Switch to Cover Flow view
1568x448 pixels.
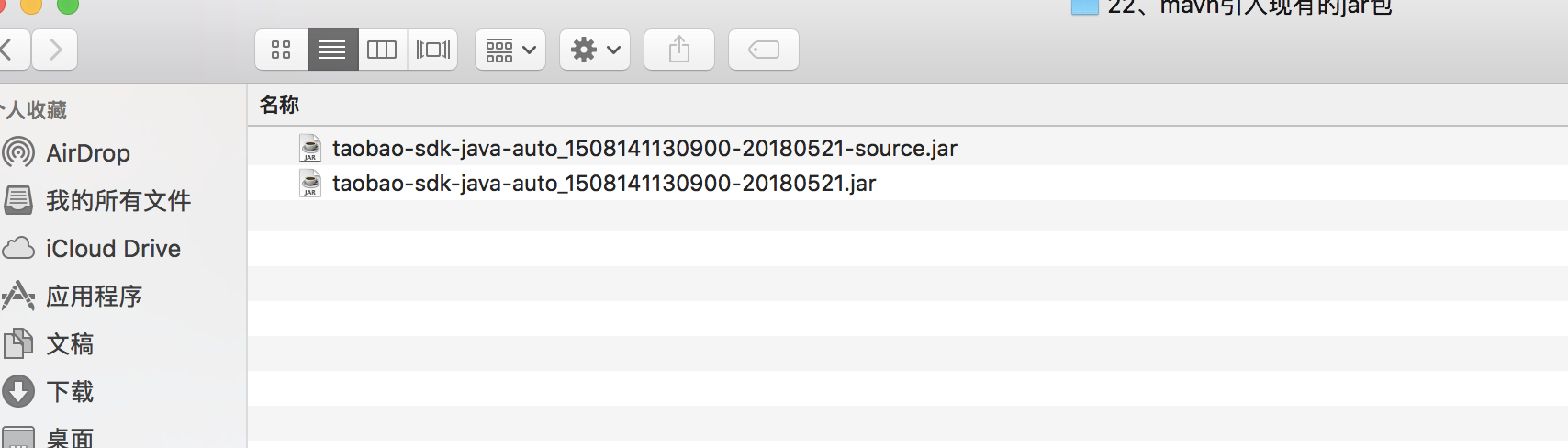[432, 50]
